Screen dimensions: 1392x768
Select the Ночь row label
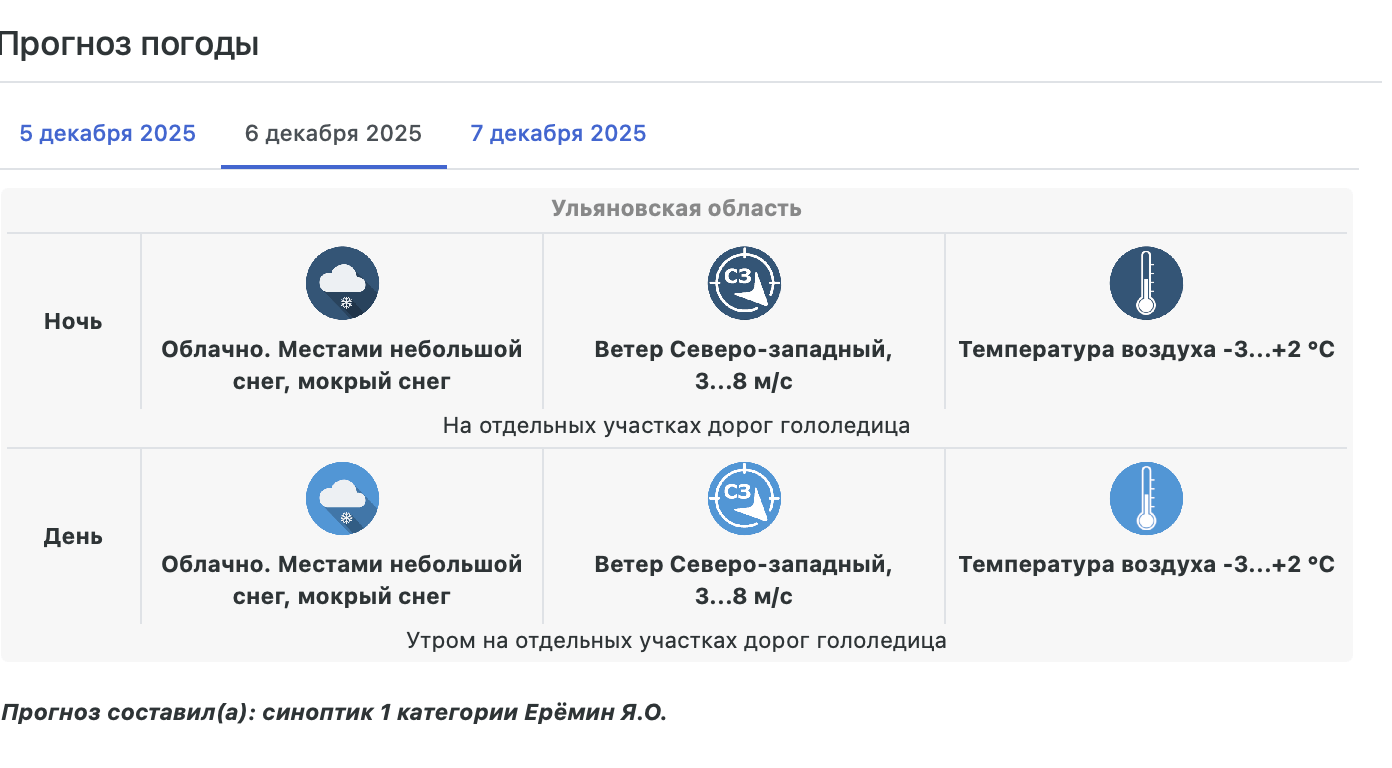tap(73, 322)
